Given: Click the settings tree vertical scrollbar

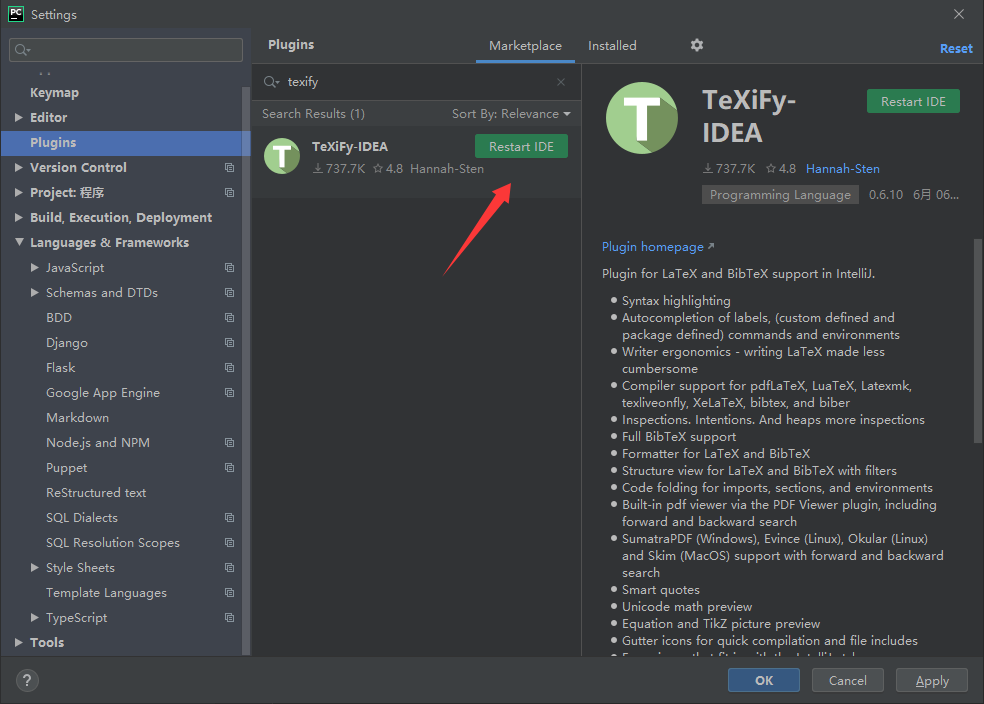Looking at the screenshot, I should coord(246,370).
